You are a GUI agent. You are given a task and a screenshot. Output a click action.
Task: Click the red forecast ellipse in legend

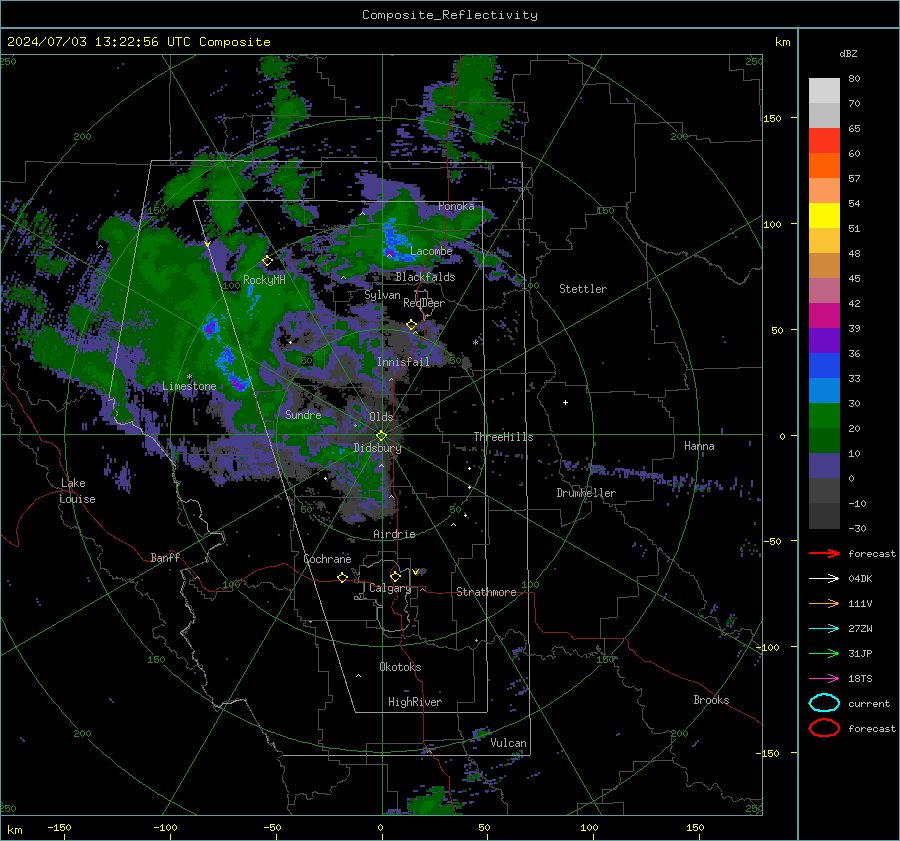coord(824,728)
